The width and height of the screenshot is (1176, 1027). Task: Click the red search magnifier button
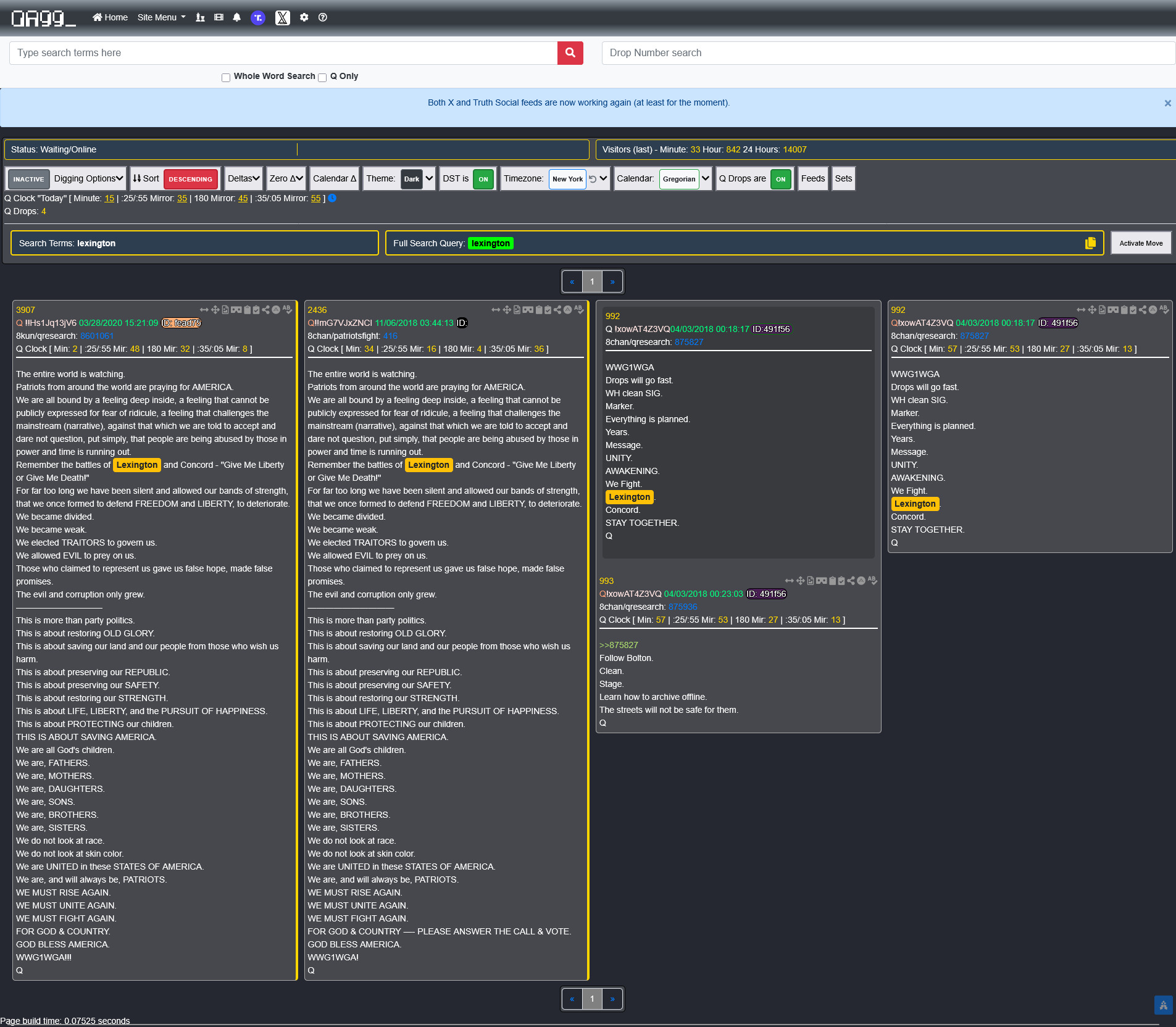[570, 53]
